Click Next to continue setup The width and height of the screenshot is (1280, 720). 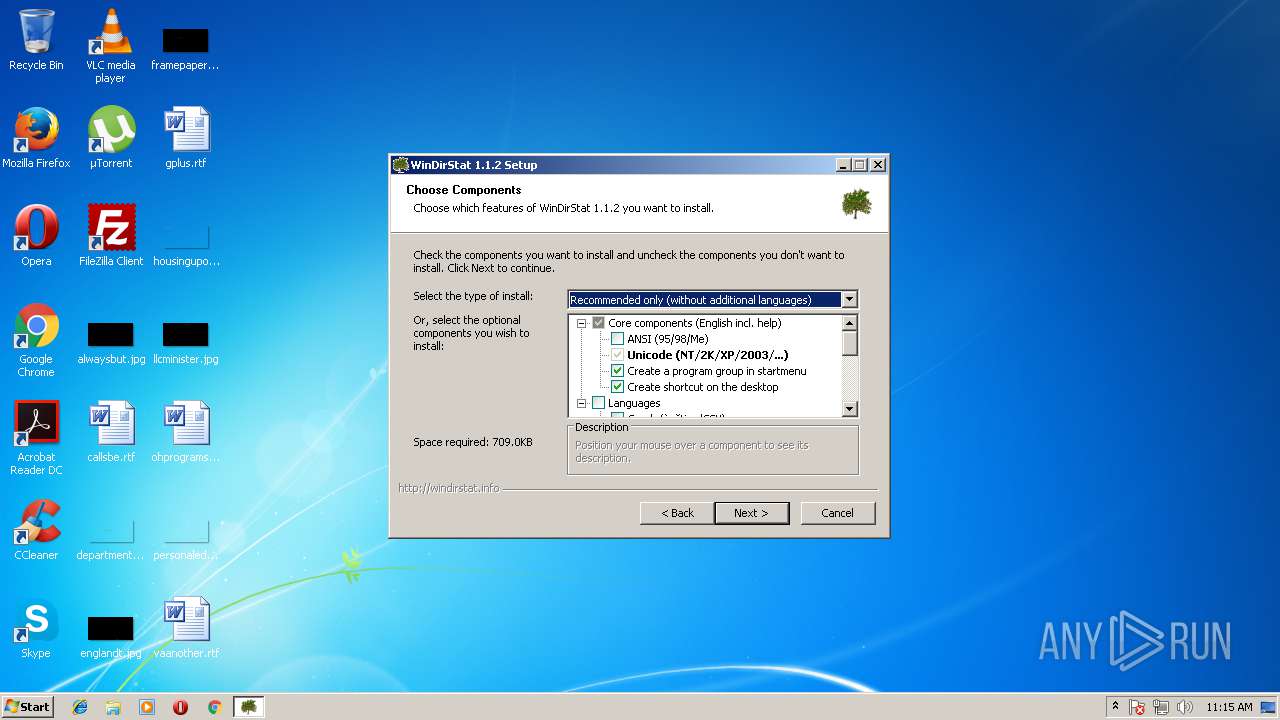751,513
